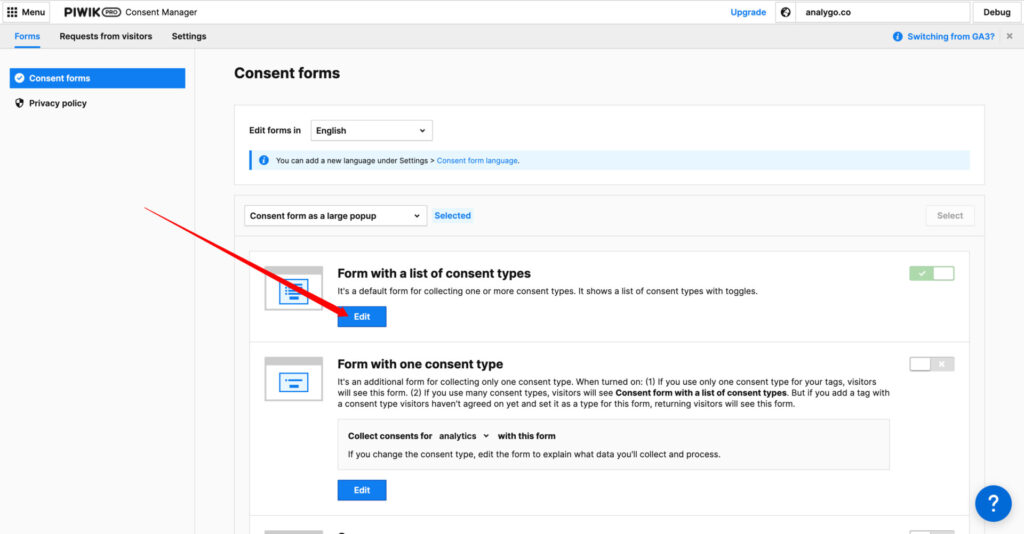1024x534 pixels.
Task: Click 'Form with one consent type' title
Action: 421,364
